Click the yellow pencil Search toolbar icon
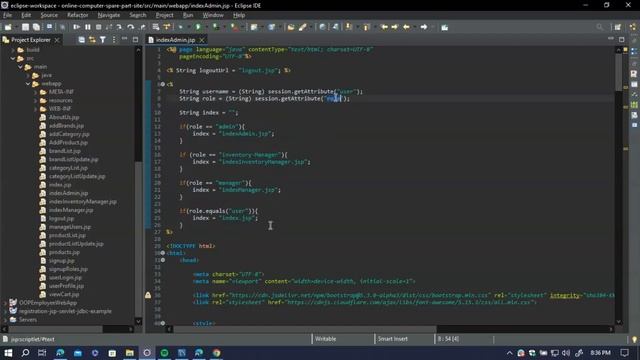Screen dimensions: 640x360 tap(302, 27)
